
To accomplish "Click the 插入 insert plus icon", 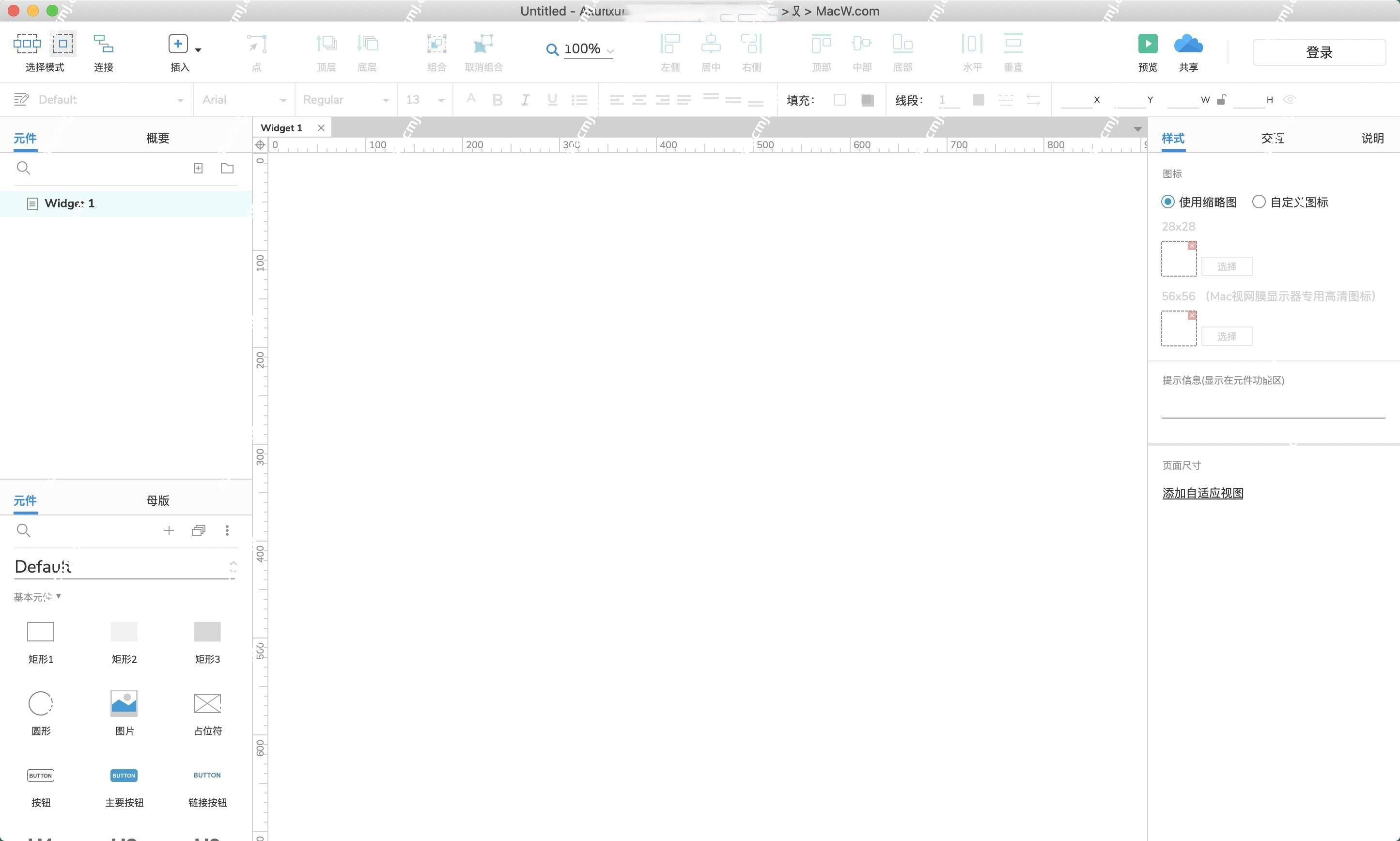I will (178, 43).
